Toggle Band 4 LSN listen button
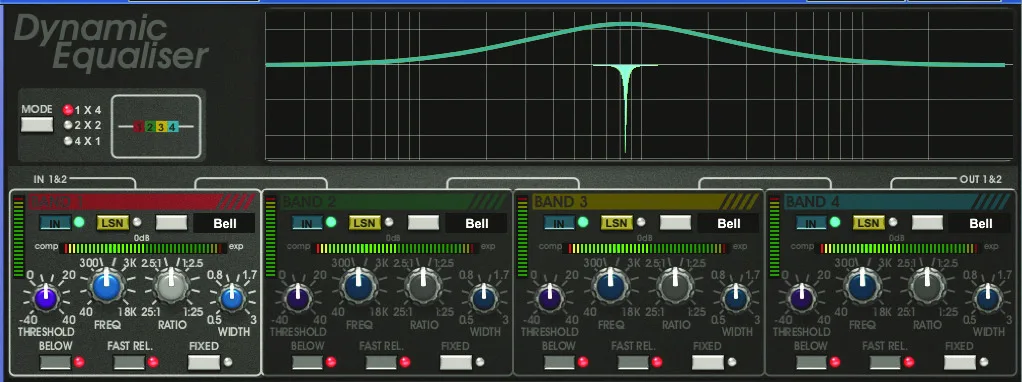This screenshot has height=382, width=1022. point(869,223)
